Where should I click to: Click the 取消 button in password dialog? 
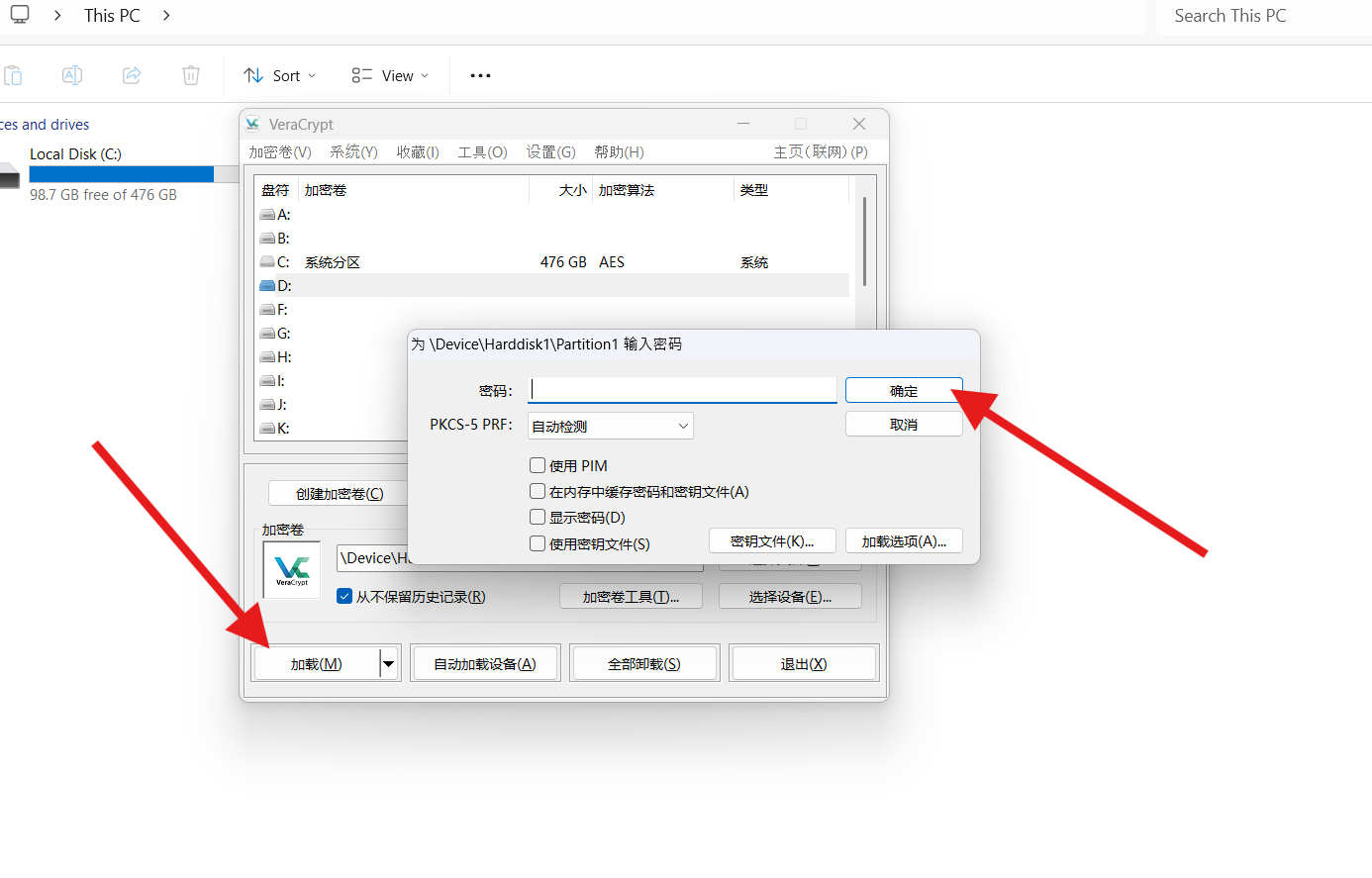pyautogui.click(x=904, y=424)
